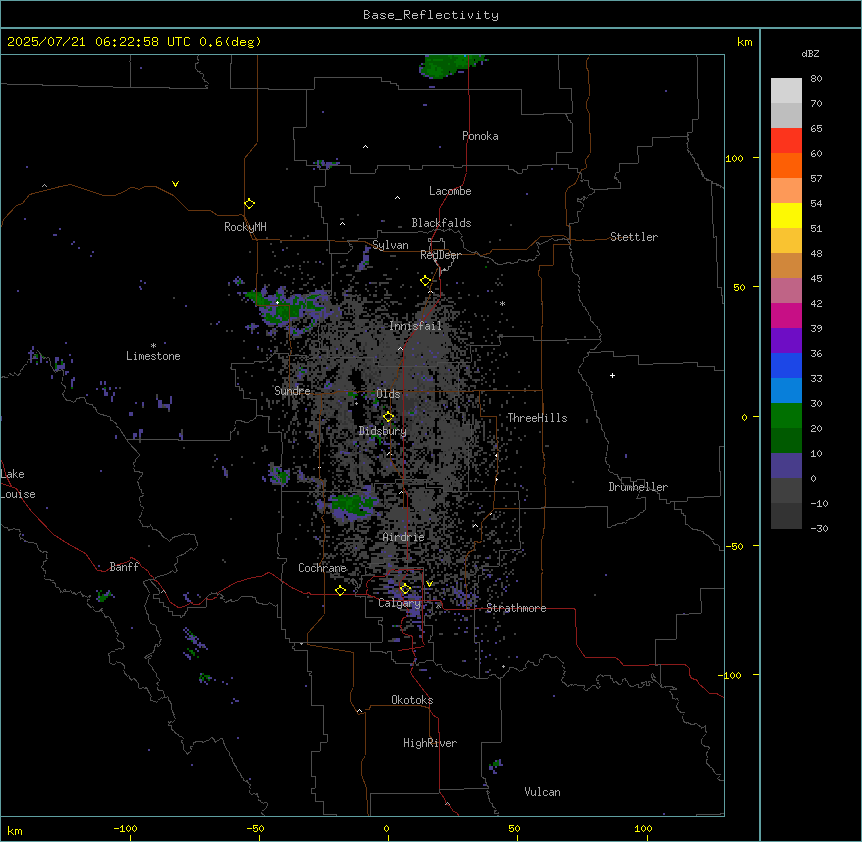Click the asterisk marker above Limestone
Screen dimensions: 862x842
[x=153, y=346]
